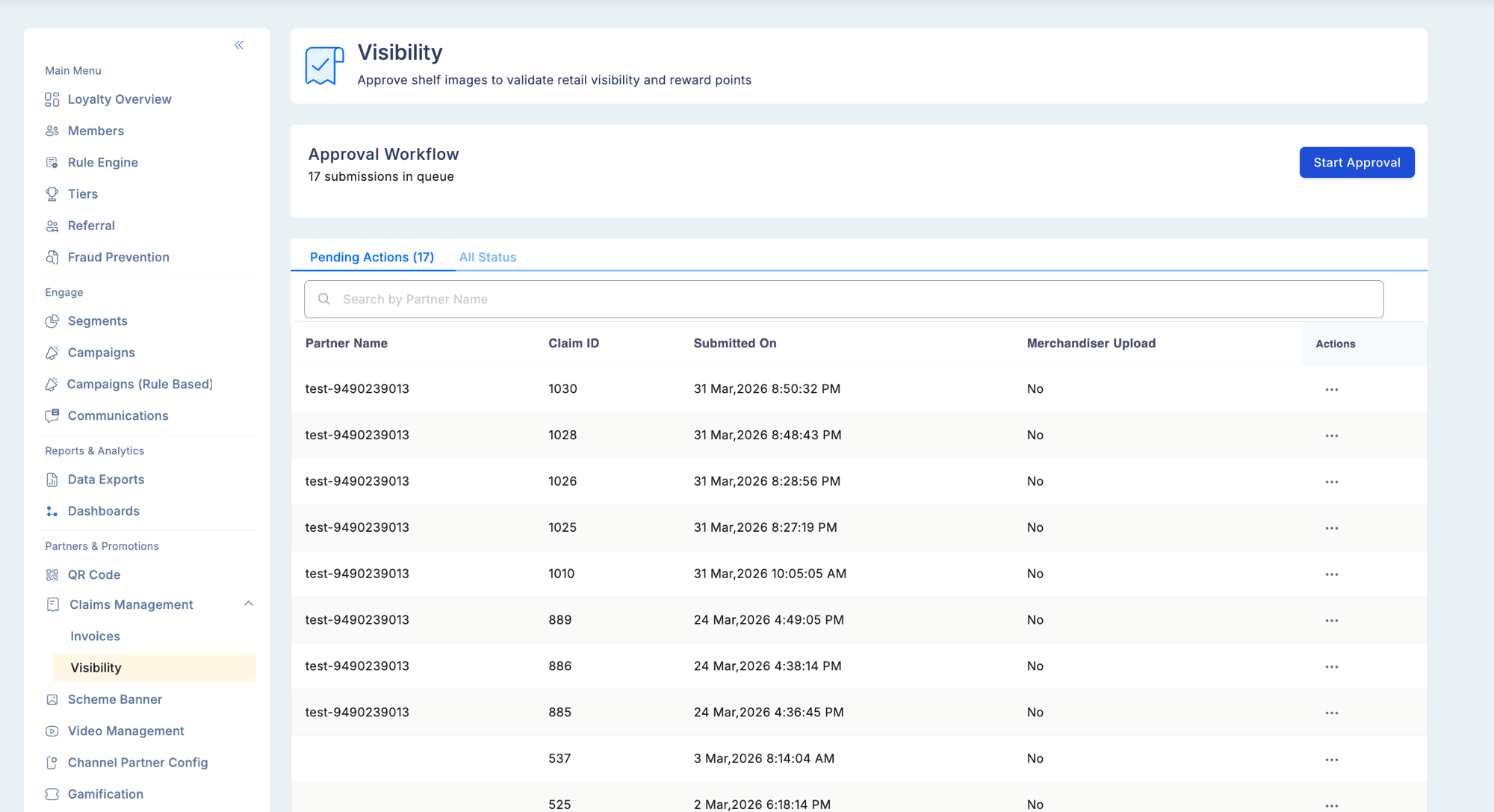Click the Partner Name column header

point(347,344)
